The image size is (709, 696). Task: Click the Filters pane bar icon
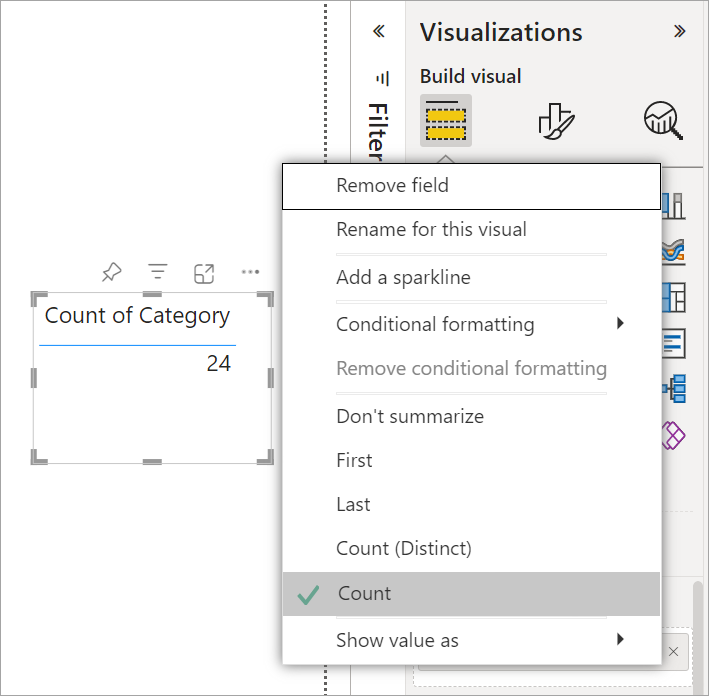coord(383,78)
